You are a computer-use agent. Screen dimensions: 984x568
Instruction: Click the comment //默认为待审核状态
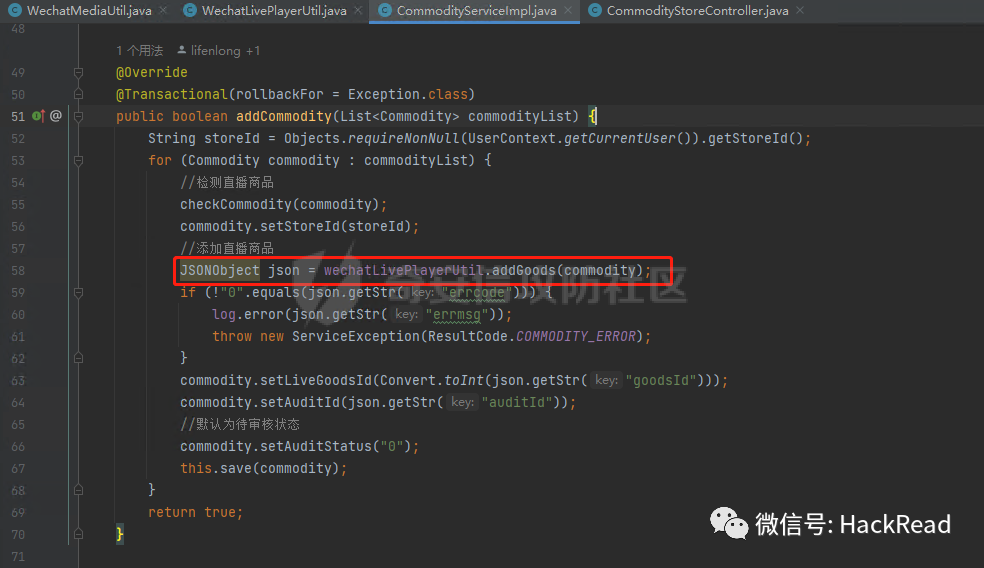[x=240, y=424]
